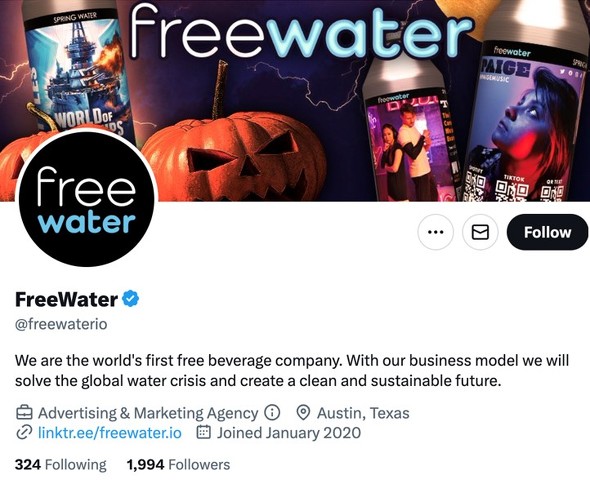Open the info icon beside Advertising & Marketing Agency
The height and width of the screenshot is (484, 590).
[x=272, y=412]
